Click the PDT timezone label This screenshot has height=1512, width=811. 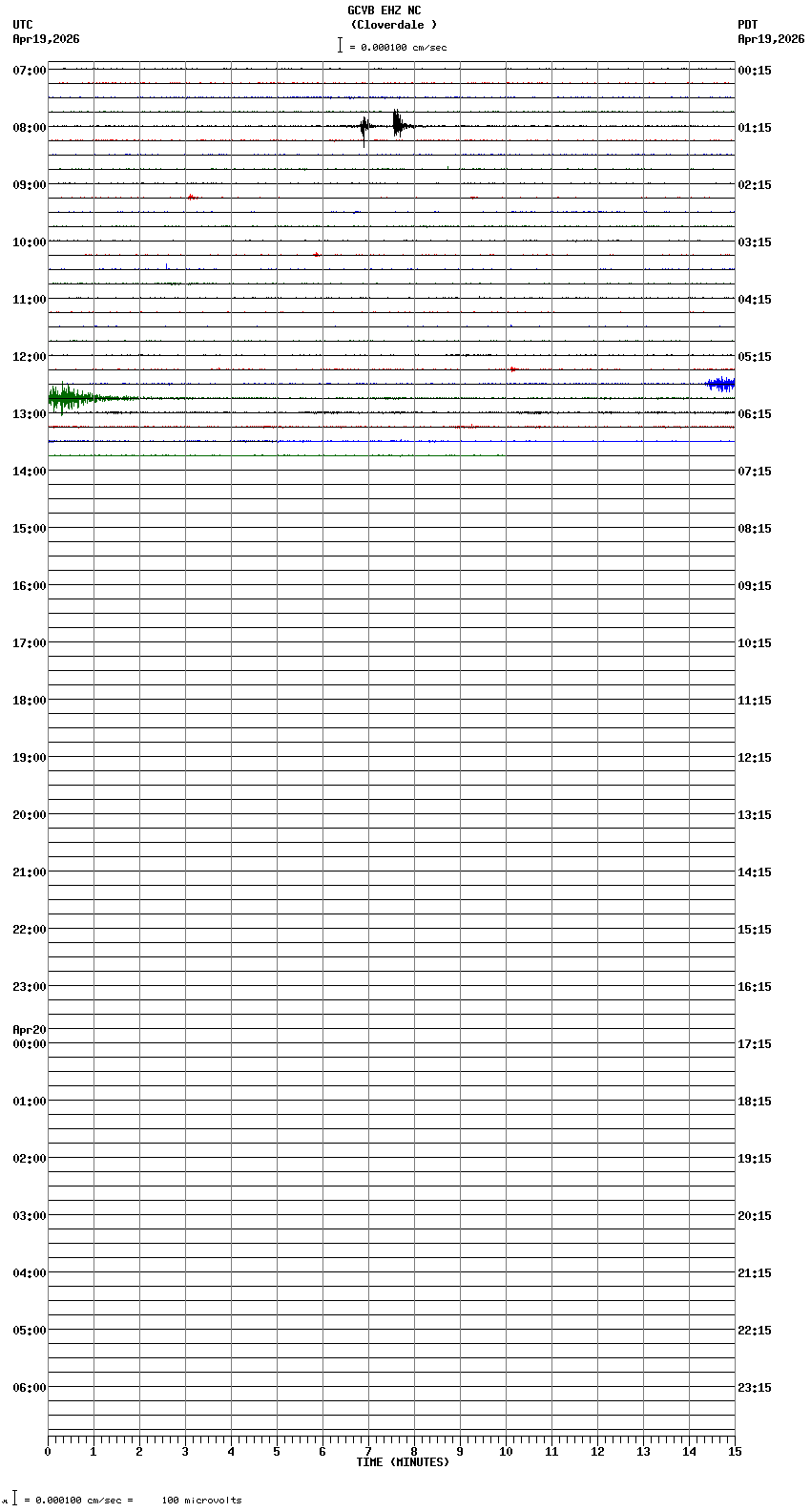click(748, 25)
